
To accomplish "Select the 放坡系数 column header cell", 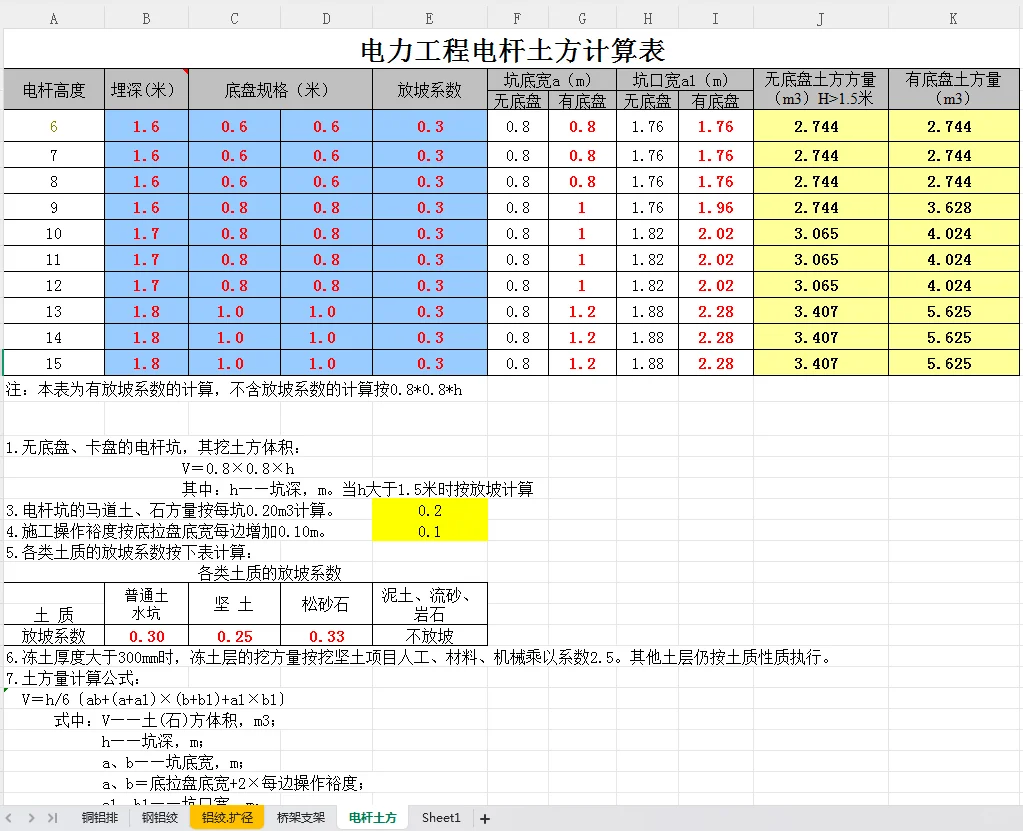I will (x=429, y=88).
